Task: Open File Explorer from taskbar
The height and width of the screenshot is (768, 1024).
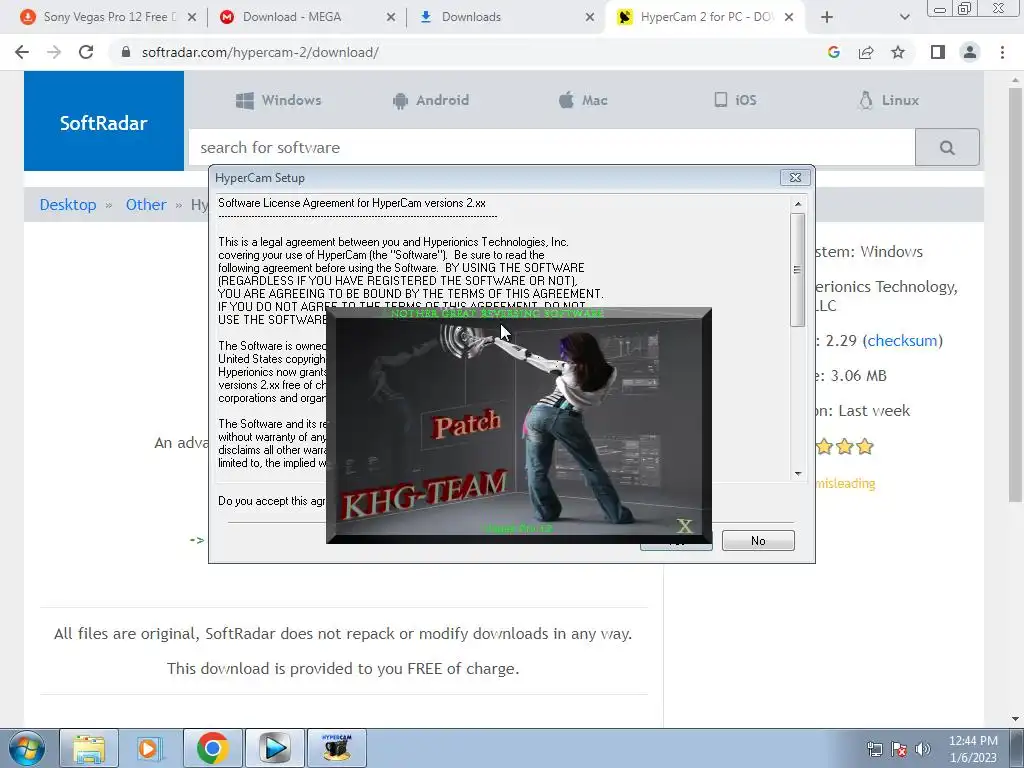Action: point(89,748)
